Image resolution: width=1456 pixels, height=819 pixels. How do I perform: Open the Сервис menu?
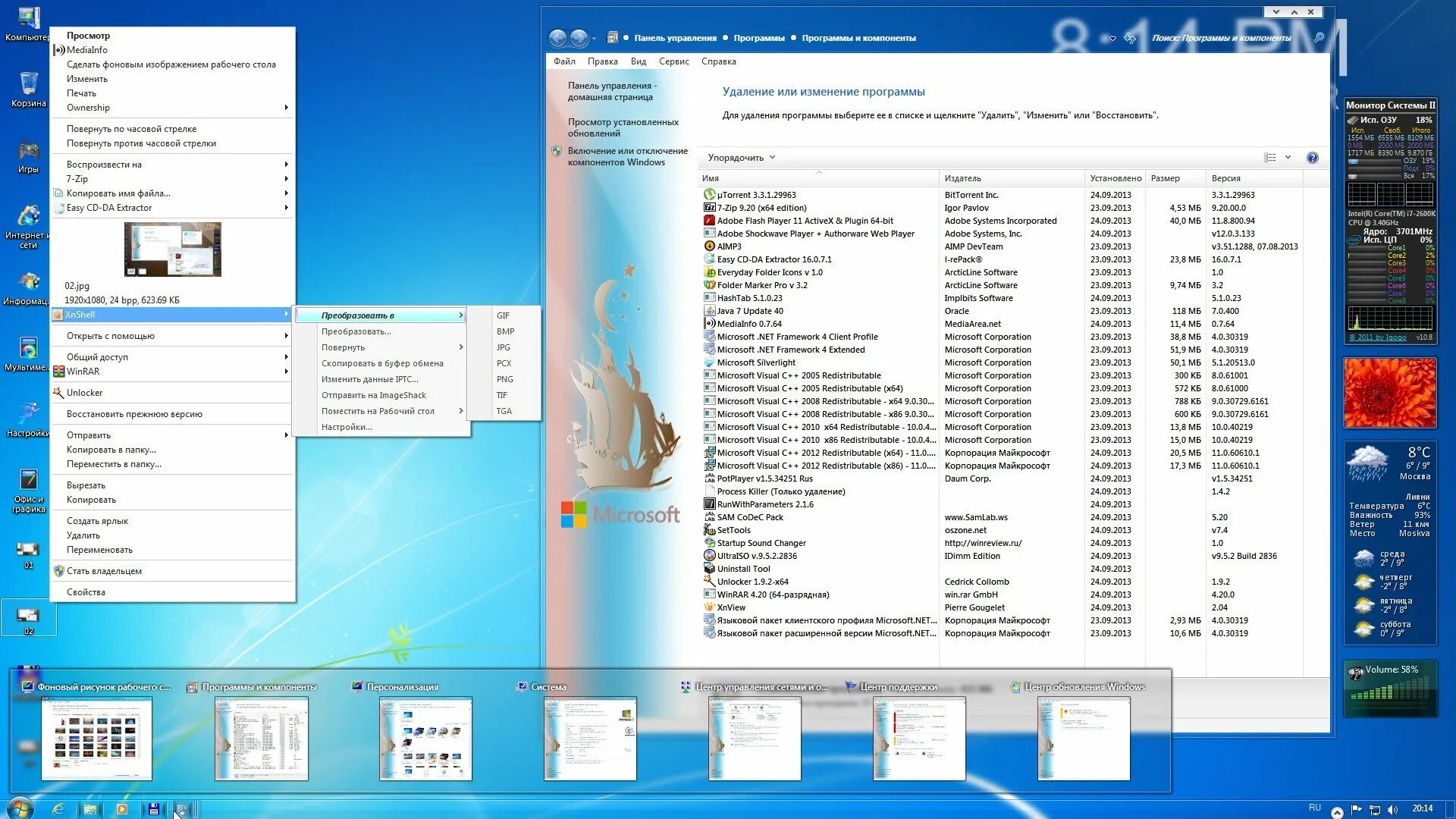[673, 61]
